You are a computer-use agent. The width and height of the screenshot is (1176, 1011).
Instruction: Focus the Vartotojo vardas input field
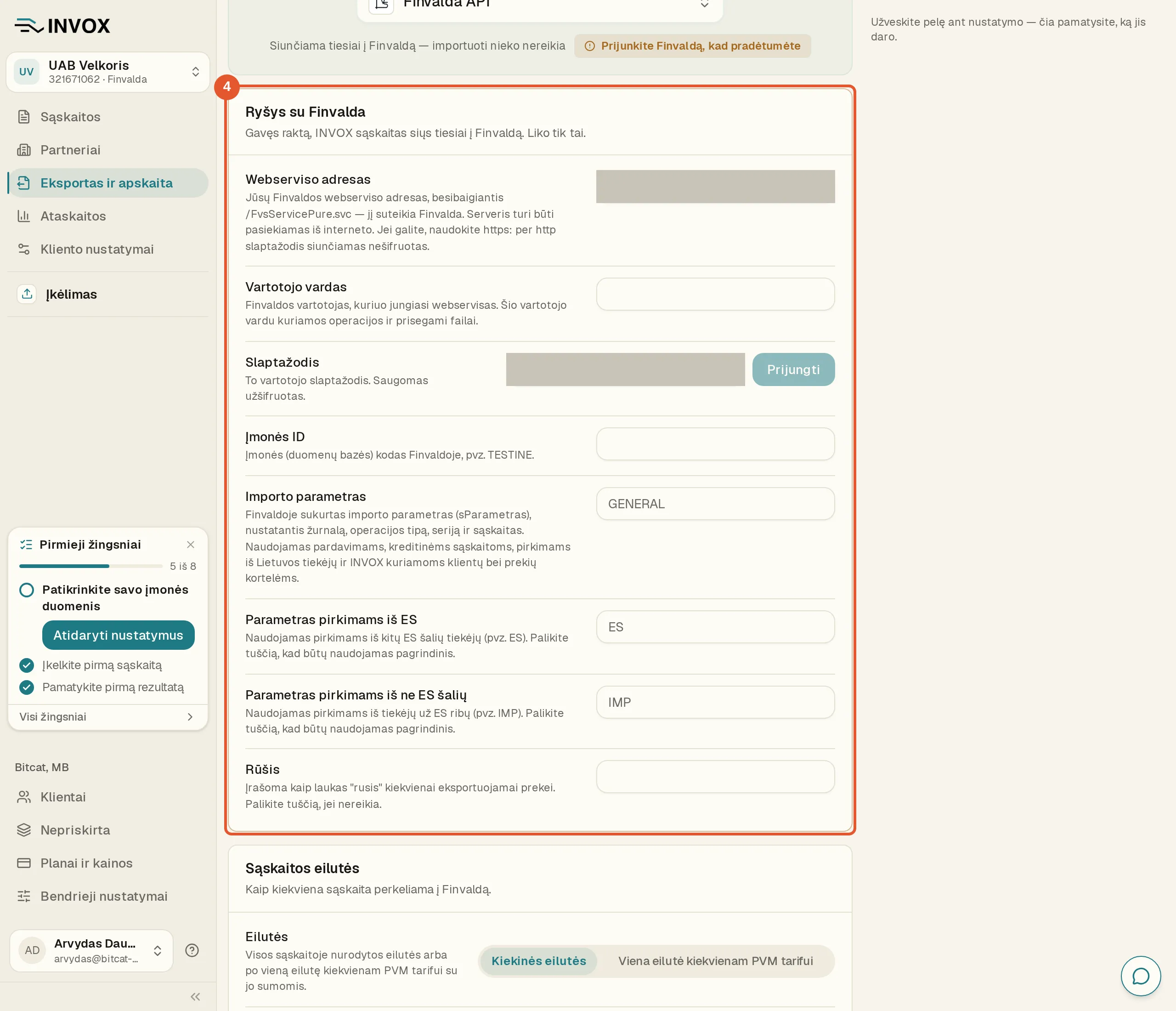point(715,294)
